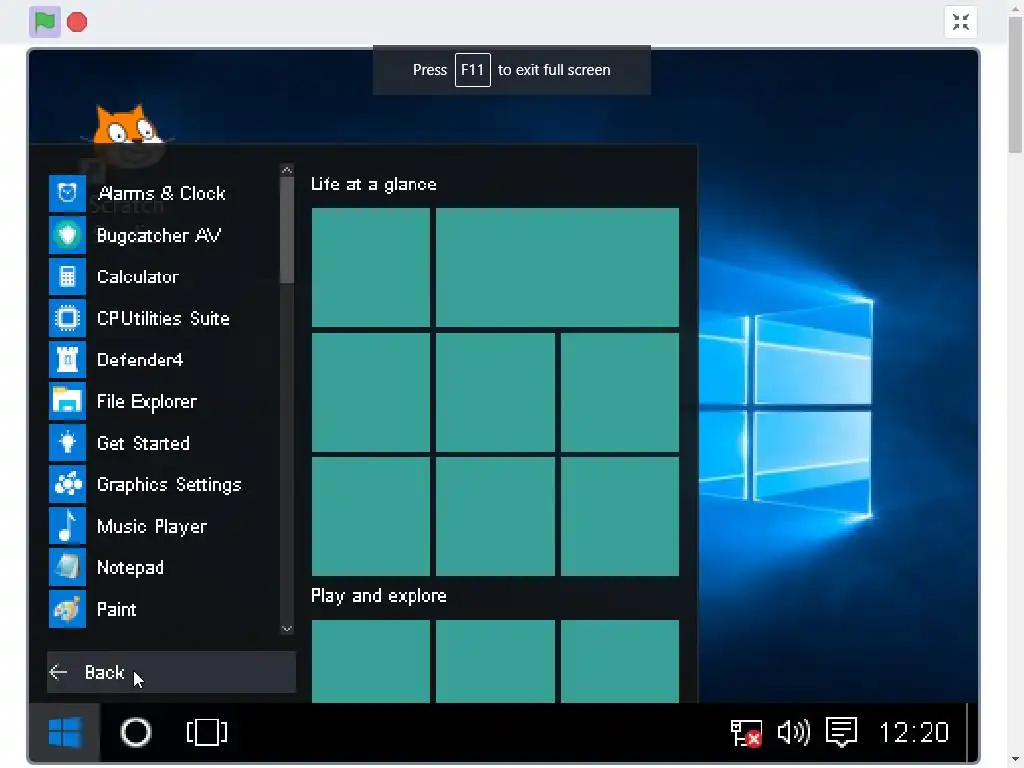
Task: Launch the Defender4 castle icon
Action: [67, 360]
